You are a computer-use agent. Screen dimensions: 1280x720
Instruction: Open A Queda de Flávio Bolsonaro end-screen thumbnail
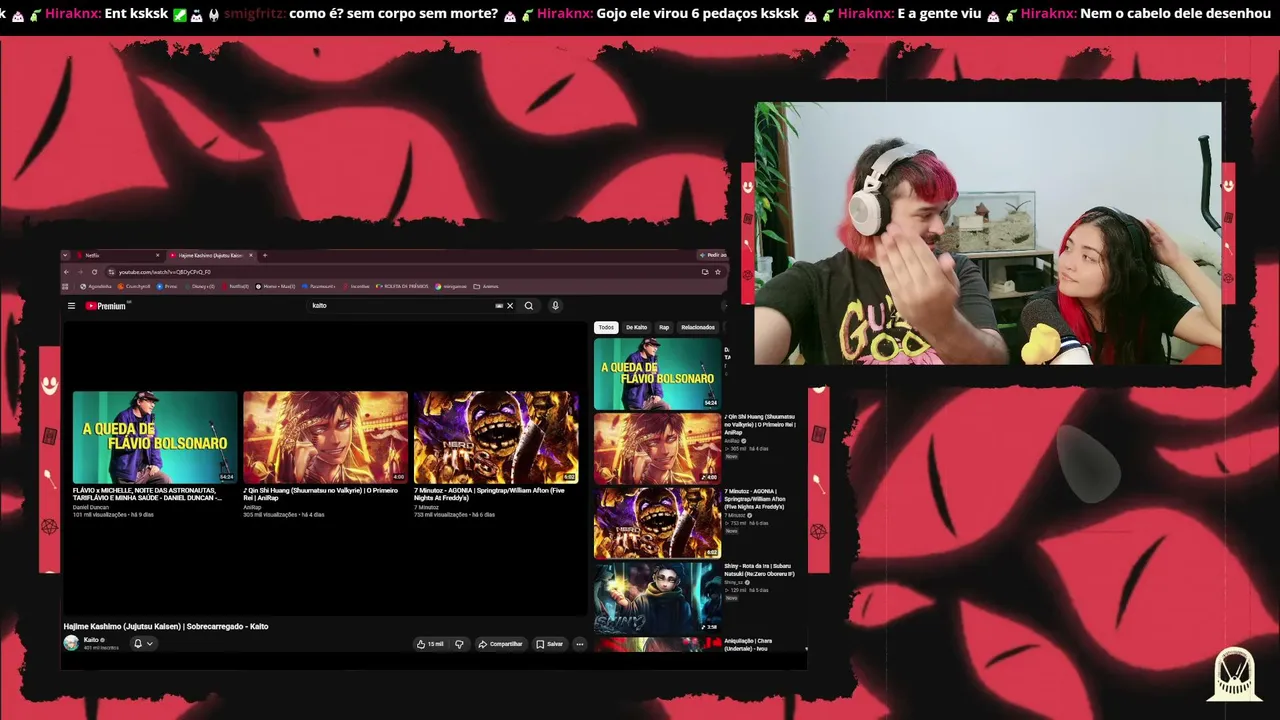pyautogui.click(x=155, y=437)
